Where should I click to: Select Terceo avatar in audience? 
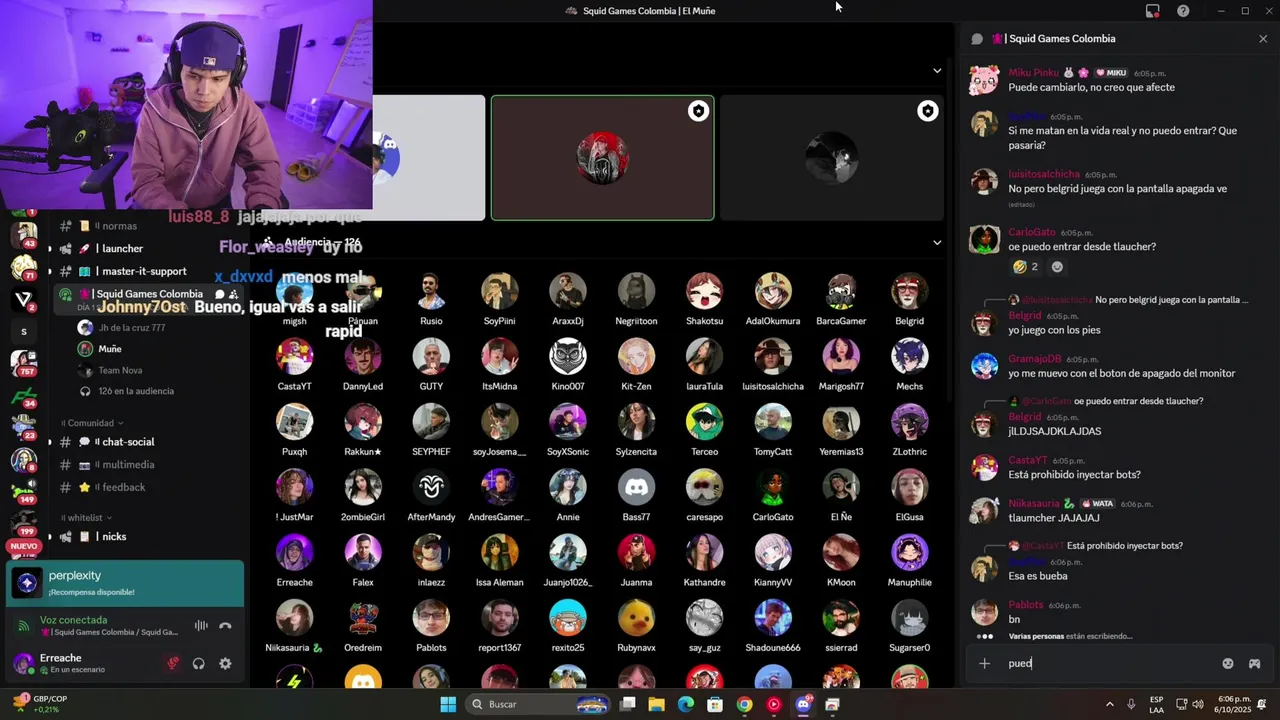pos(704,423)
